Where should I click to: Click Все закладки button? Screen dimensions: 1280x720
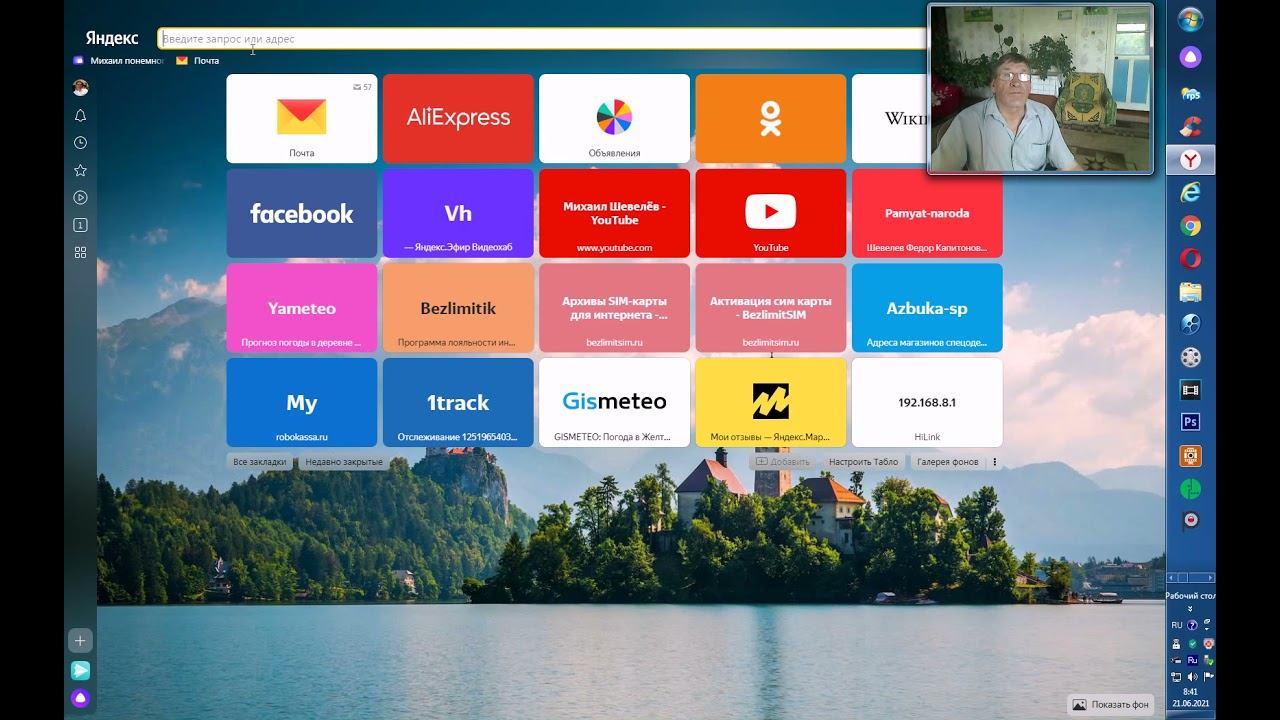(259, 462)
